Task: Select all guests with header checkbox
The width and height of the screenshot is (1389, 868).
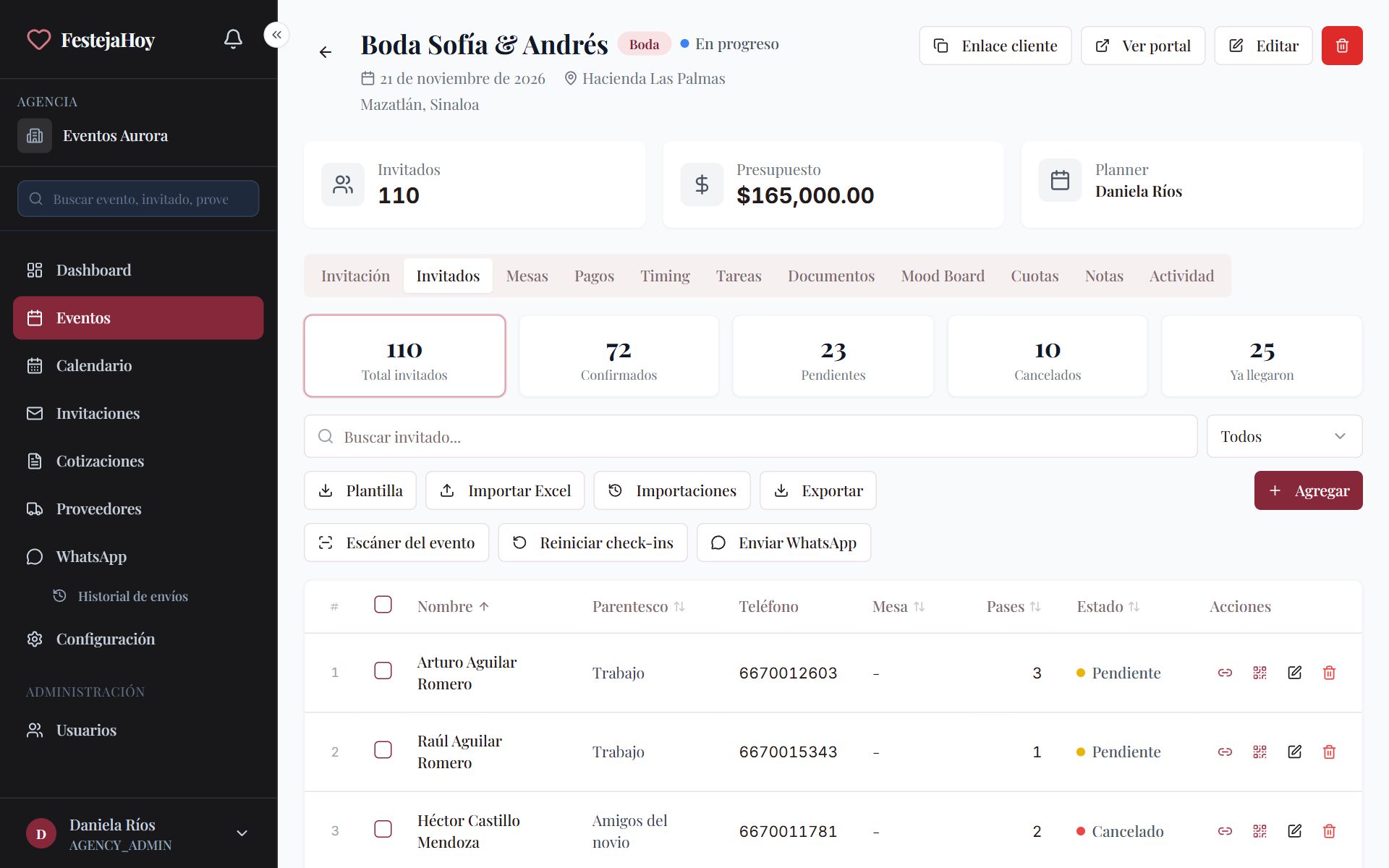Action: 383,605
